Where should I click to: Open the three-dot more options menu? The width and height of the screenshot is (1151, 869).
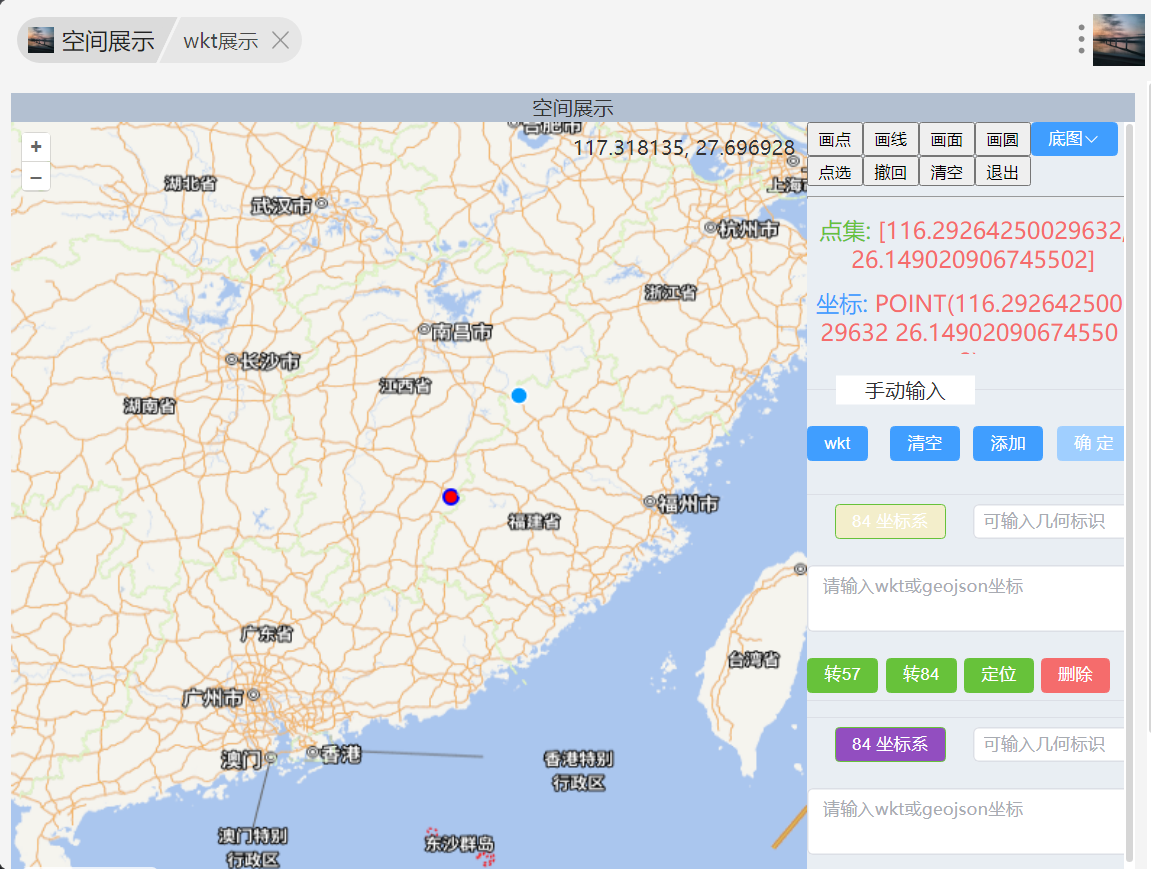(1081, 39)
